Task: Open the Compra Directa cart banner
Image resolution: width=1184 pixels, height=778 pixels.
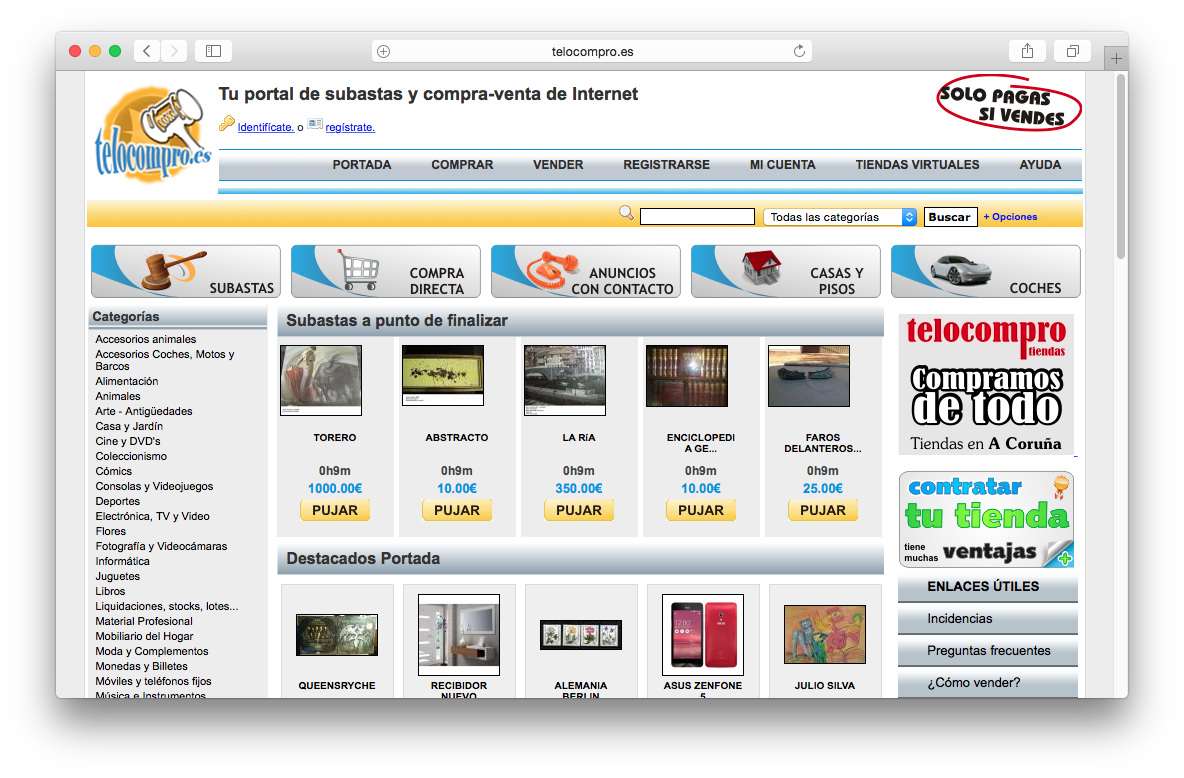Action: pyautogui.click(x=386, y=271)
